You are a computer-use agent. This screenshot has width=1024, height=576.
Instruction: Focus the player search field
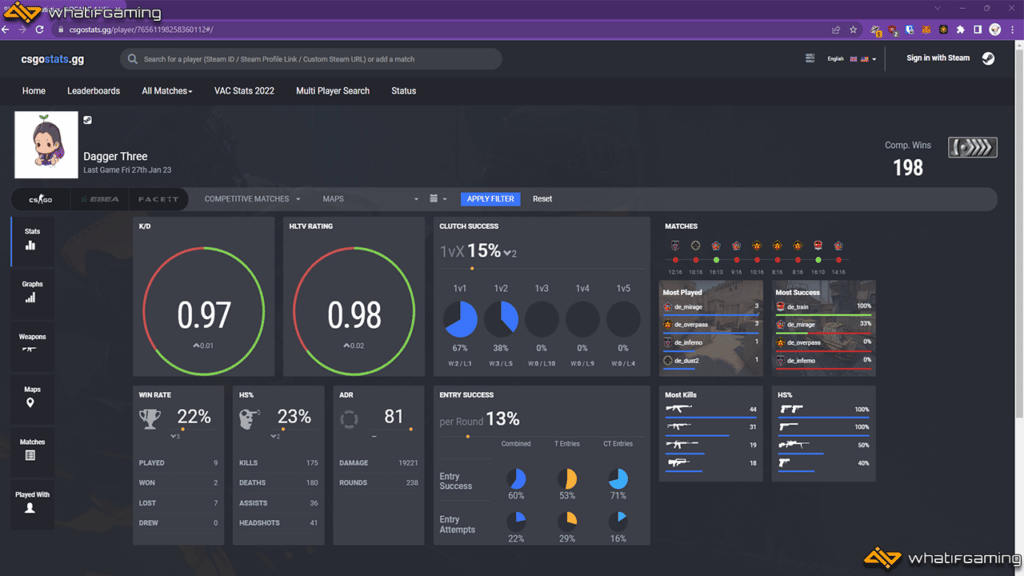click(311, 59)
